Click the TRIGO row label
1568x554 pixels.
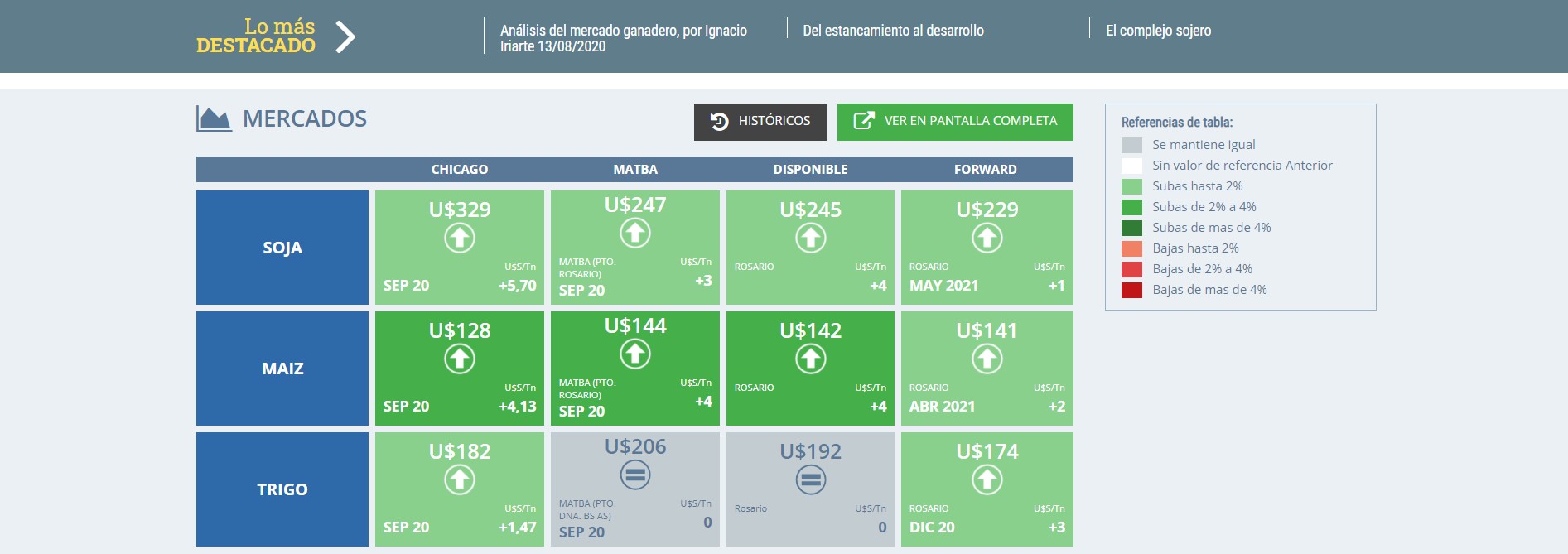click(x=282, y=489)
